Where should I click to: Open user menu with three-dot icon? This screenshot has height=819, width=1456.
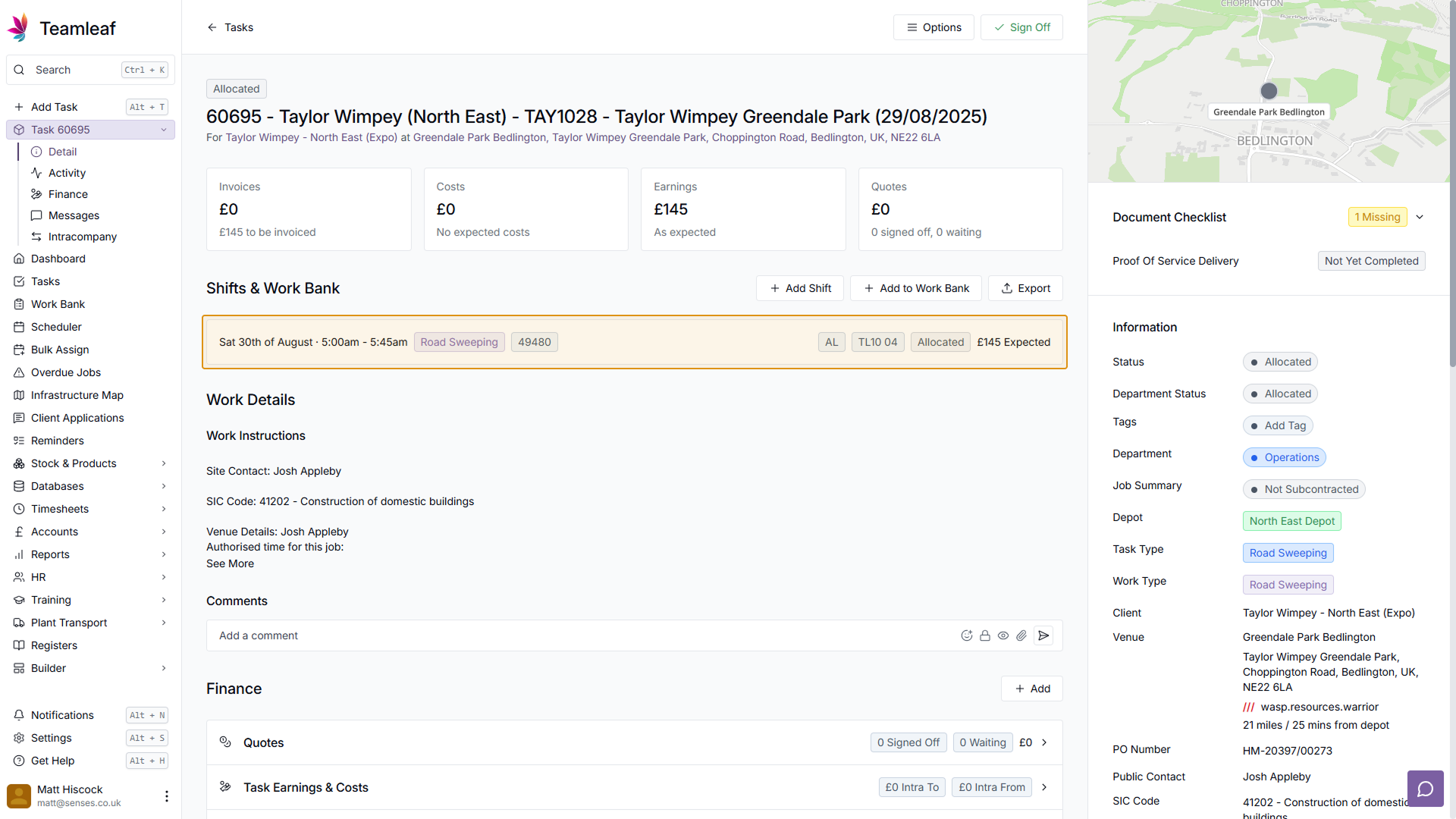coord(167,796)
